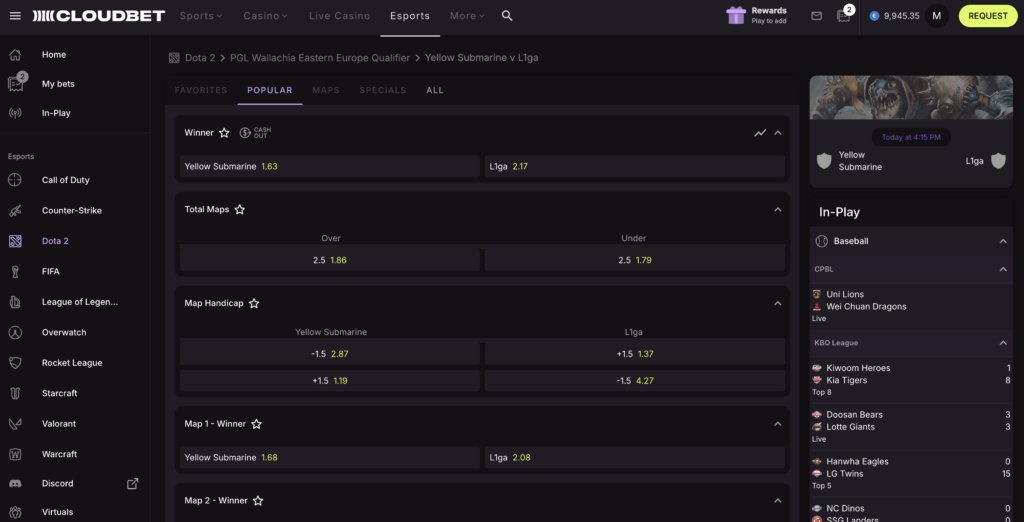The image size is (1024, 522).
Task: Select L1ga -1.5 at 4.27
Action: point(635,381)
